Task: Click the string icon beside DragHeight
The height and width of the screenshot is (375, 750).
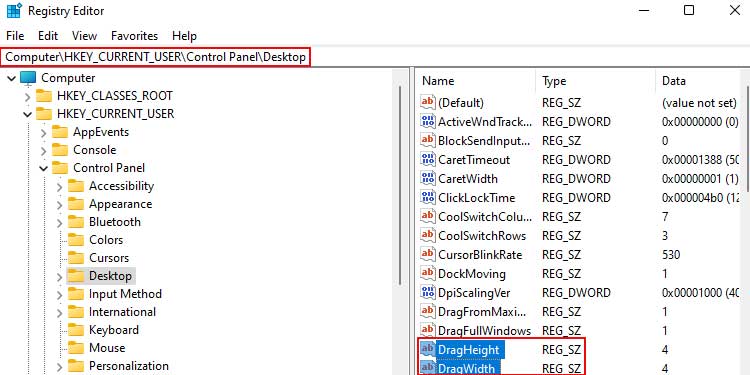Action: tap(428, 350)
